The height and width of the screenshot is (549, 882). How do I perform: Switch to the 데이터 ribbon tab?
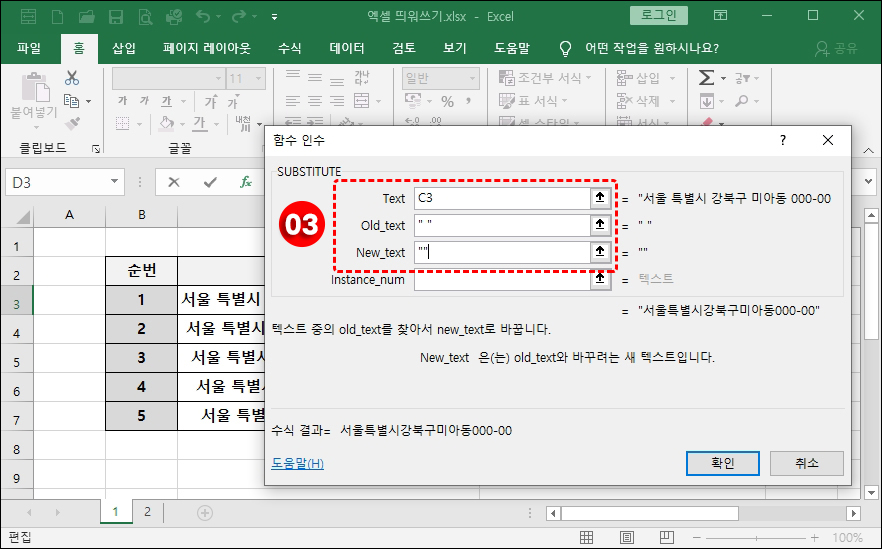[346, 48]
